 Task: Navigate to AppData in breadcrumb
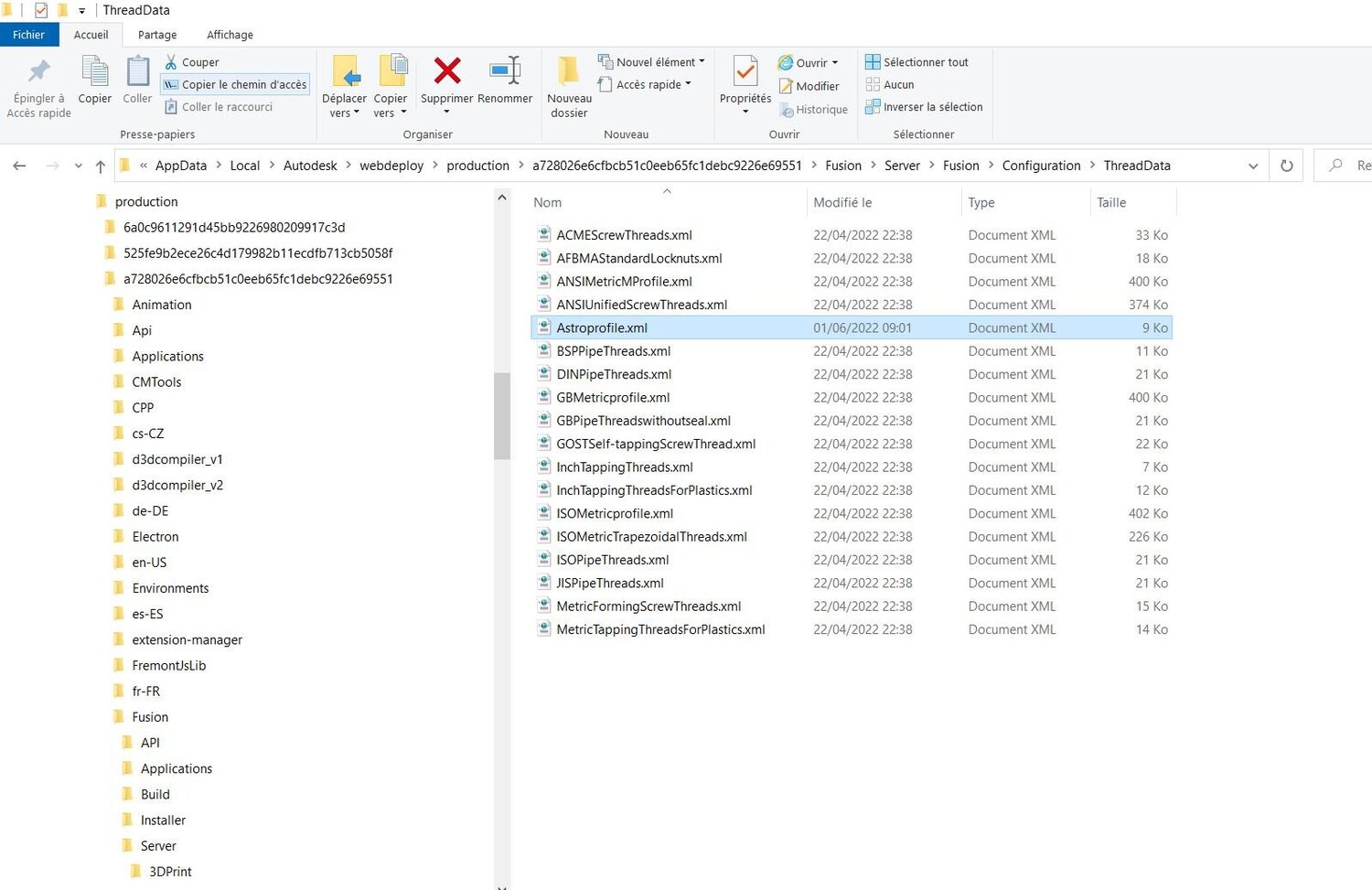[181, 166]
